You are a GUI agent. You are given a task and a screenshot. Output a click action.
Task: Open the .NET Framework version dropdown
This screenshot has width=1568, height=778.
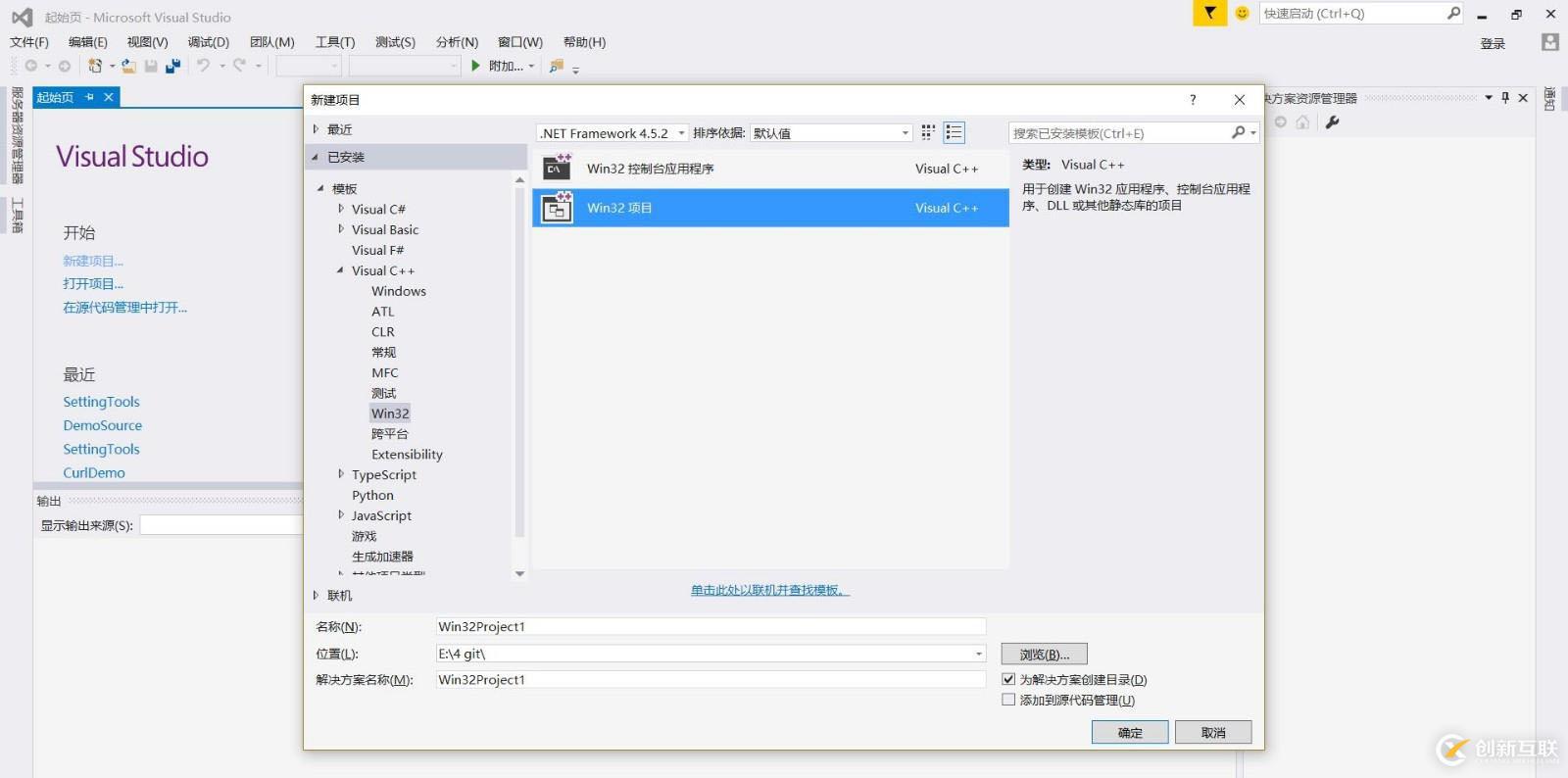click(682, 133)
